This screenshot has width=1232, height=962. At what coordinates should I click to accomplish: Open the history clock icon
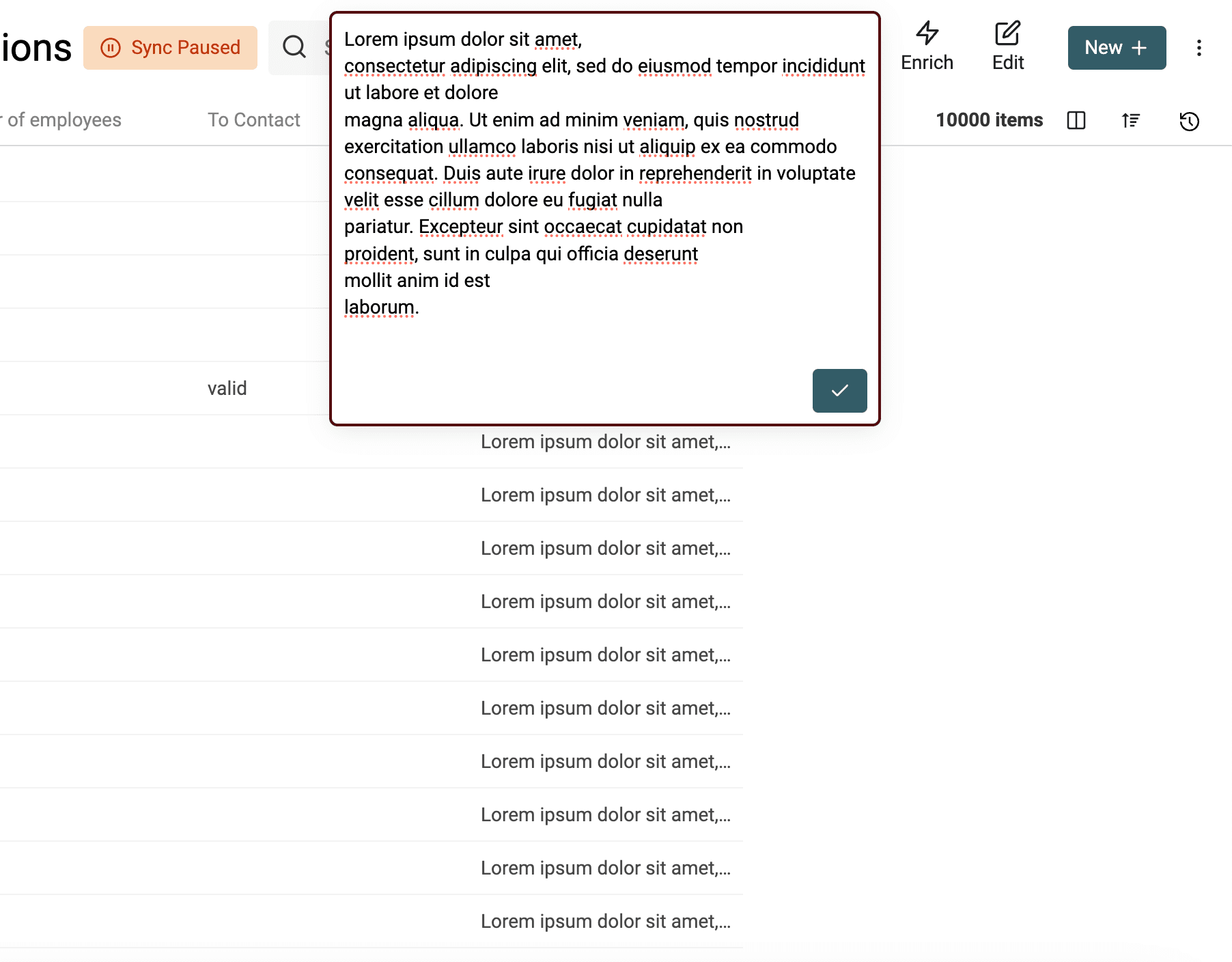(1189, 121)
